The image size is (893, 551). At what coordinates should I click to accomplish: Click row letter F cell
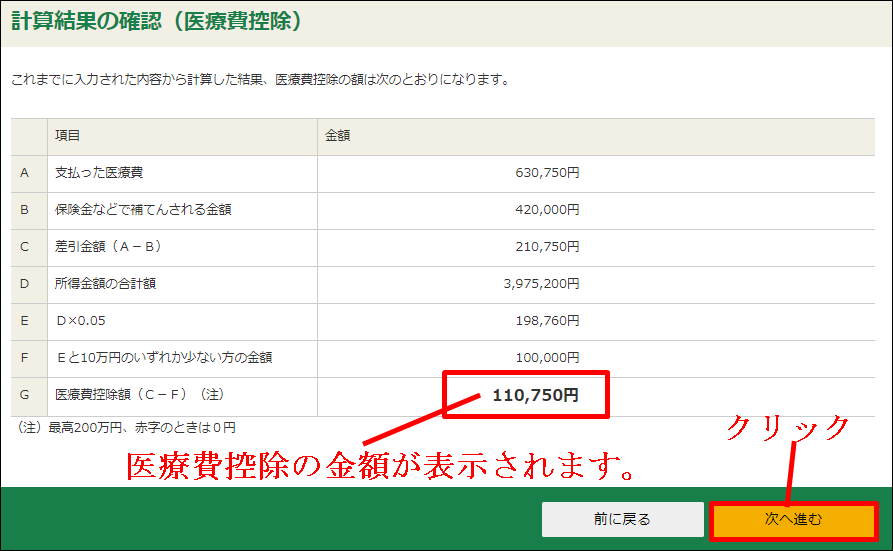pos(29,358)
